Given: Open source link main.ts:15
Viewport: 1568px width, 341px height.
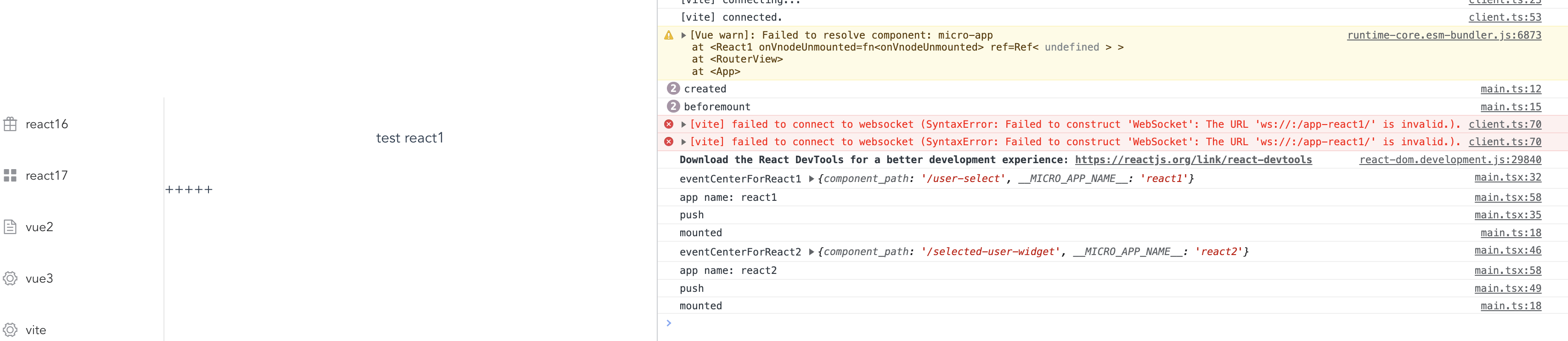Looking at the screenshot, I should pos(1511,107).
